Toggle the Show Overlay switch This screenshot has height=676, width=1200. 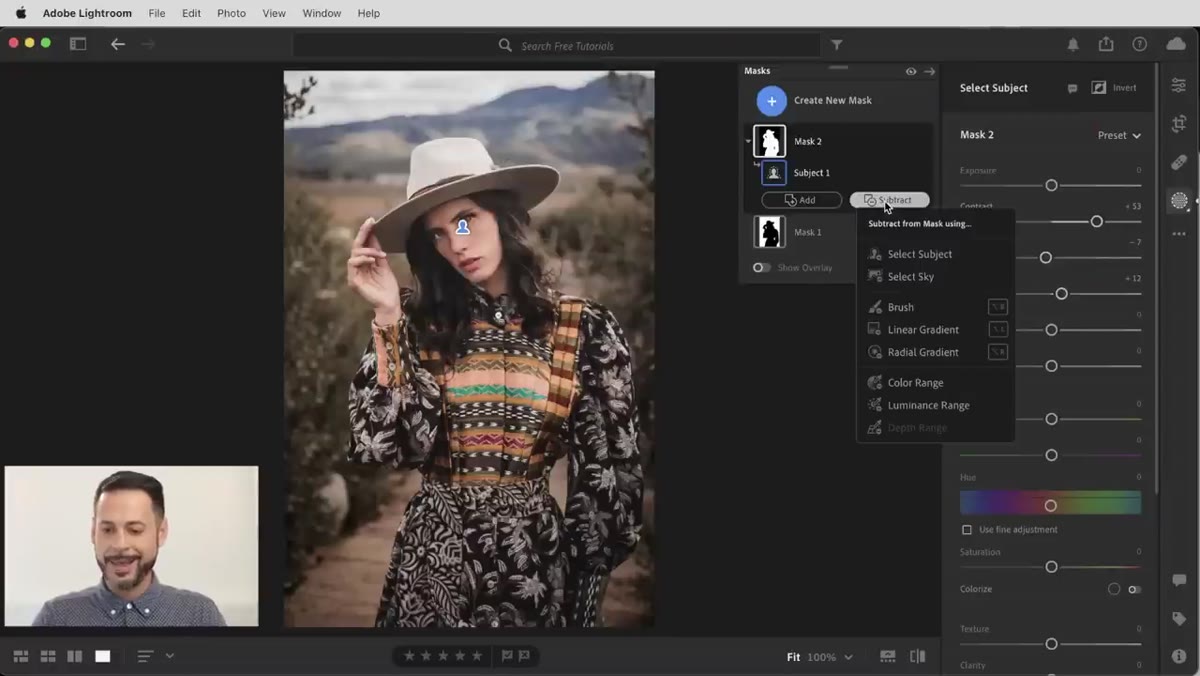pyautogui.click(x=761, y=268)
